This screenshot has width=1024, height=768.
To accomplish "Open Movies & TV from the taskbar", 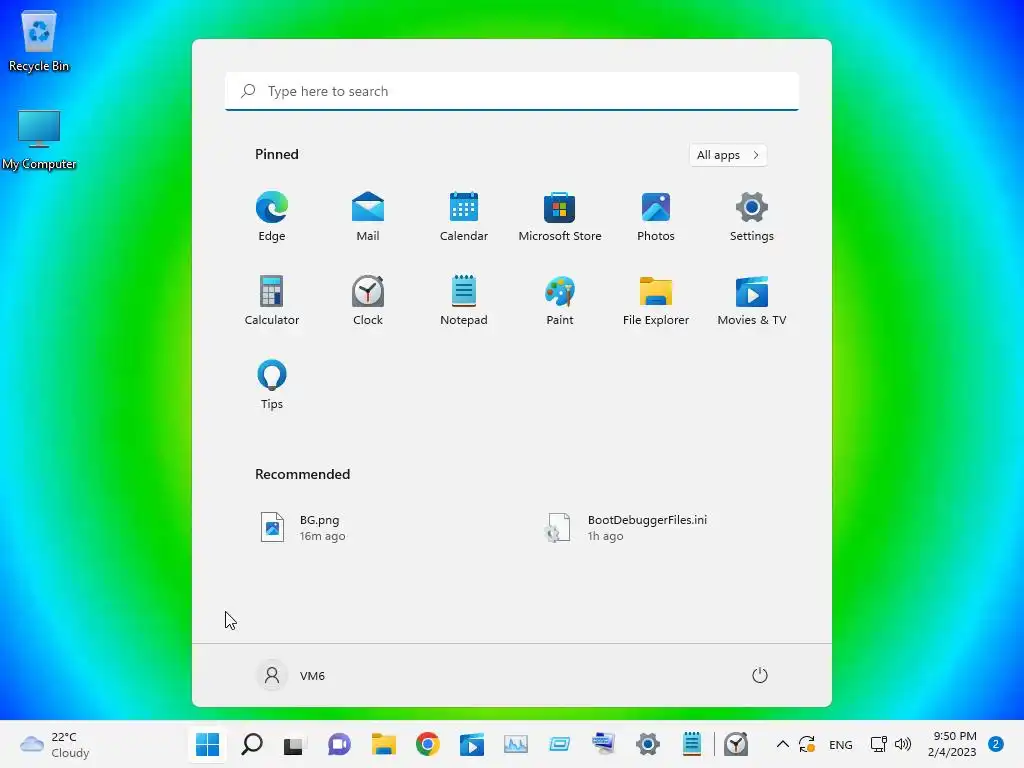I will [x=472, y=744].
